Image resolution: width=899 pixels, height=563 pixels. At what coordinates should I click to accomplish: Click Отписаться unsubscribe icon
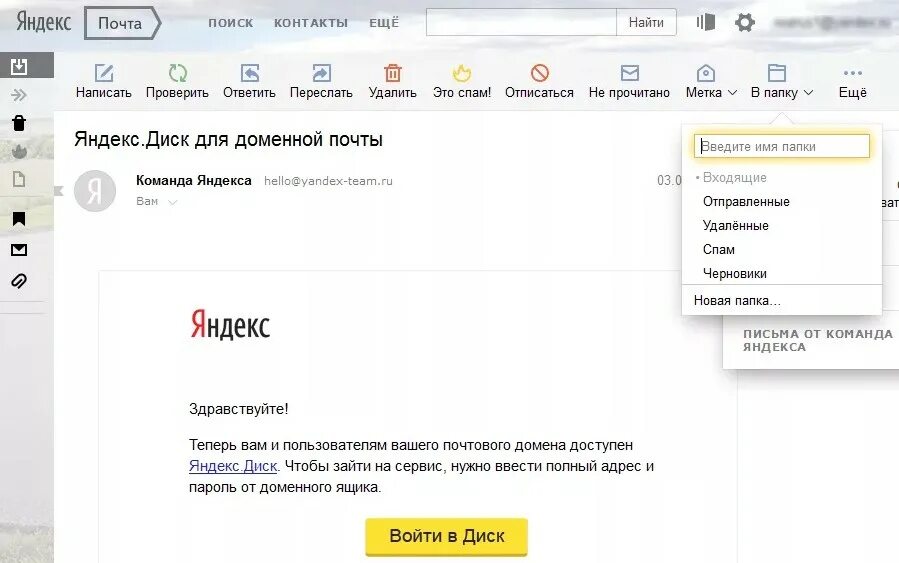pyautogui.click(x=540, y=73)
